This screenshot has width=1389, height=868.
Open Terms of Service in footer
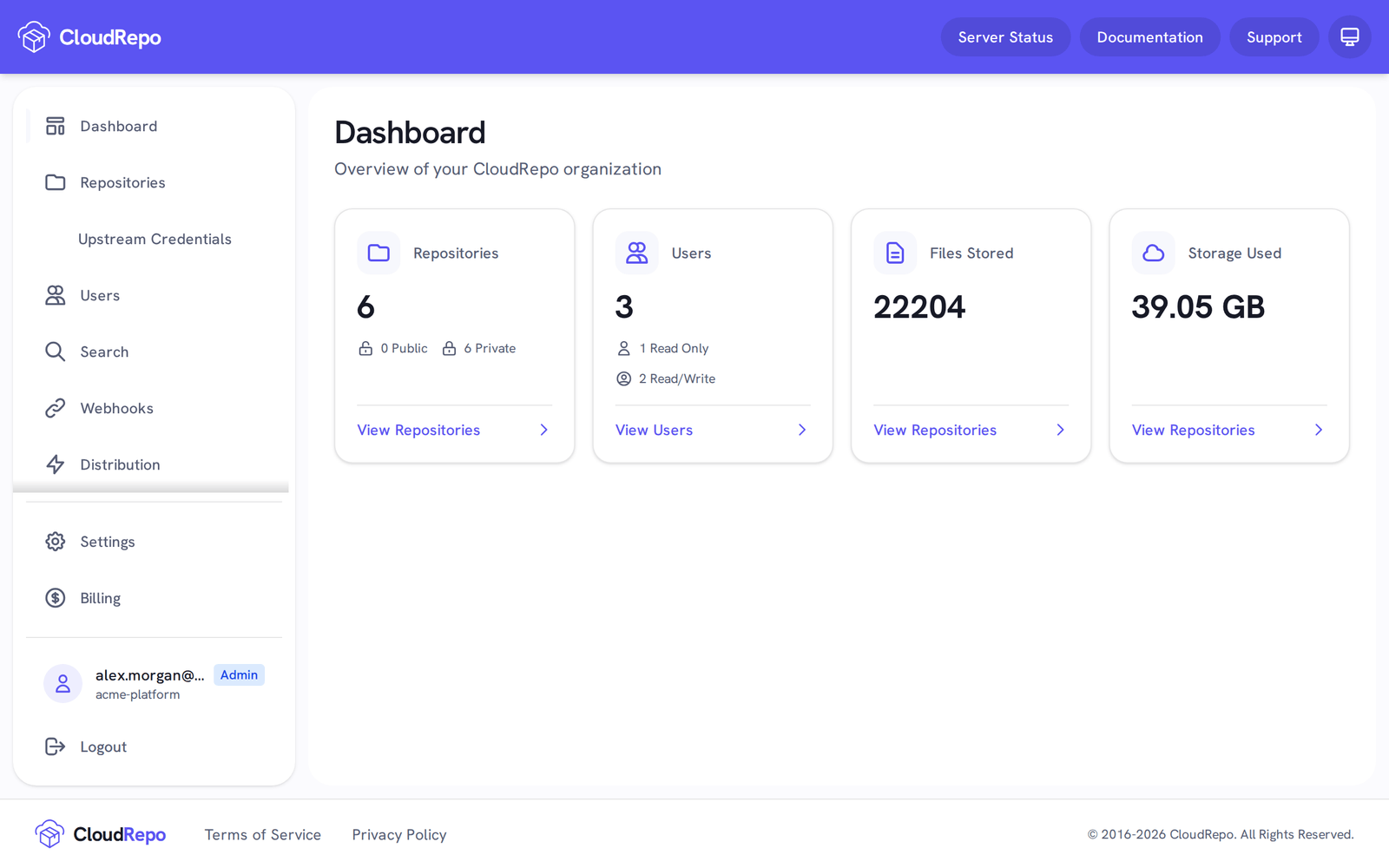(x=263, y=835)
